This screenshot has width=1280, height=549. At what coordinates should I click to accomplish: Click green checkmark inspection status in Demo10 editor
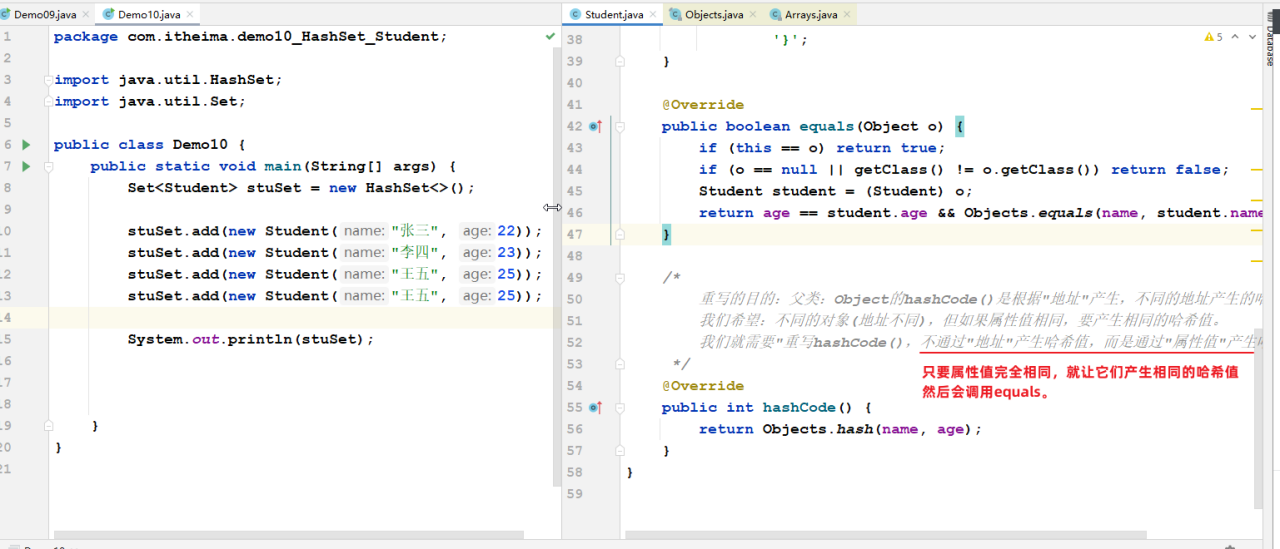coord(550,36)
